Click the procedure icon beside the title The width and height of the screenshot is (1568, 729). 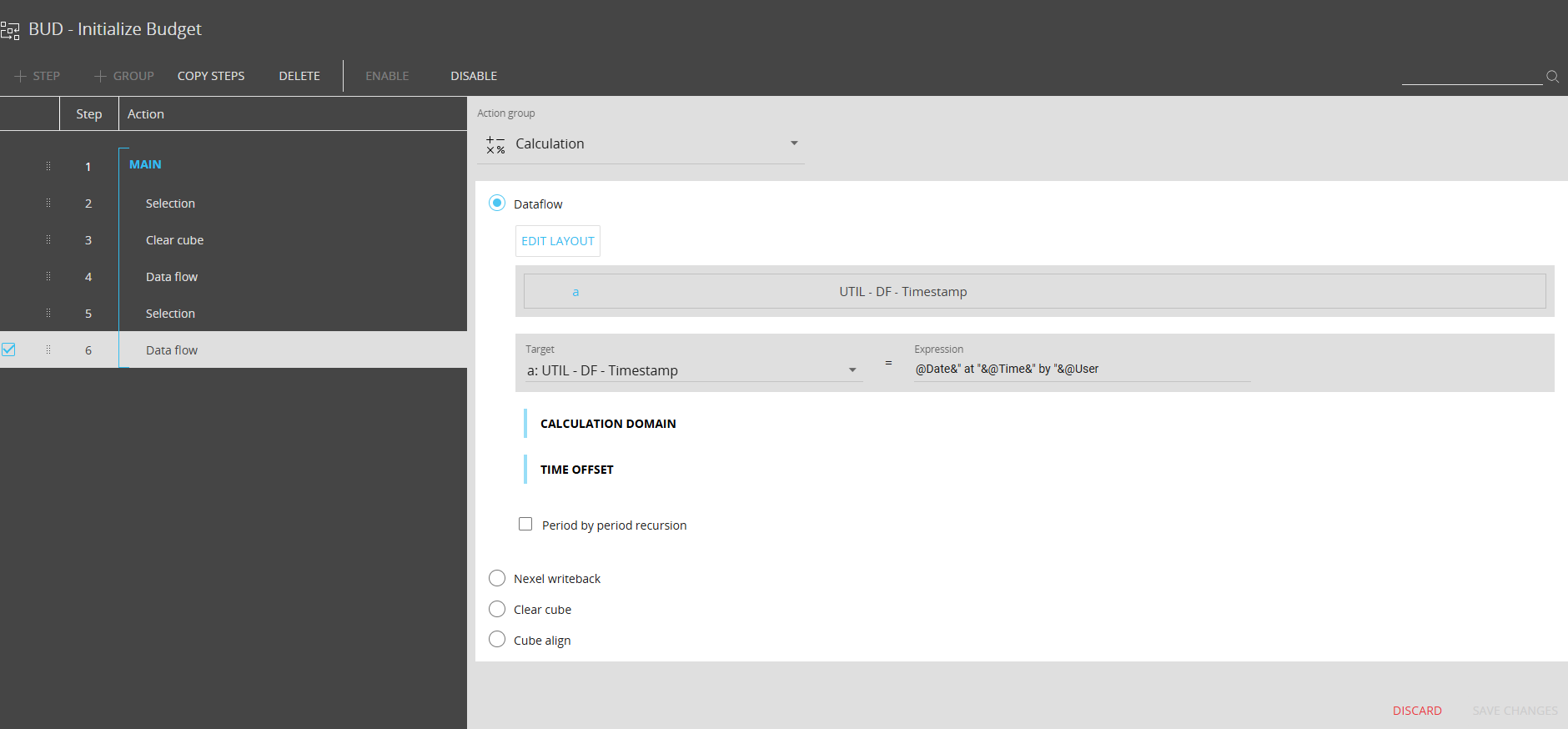[x=10, y=31]
